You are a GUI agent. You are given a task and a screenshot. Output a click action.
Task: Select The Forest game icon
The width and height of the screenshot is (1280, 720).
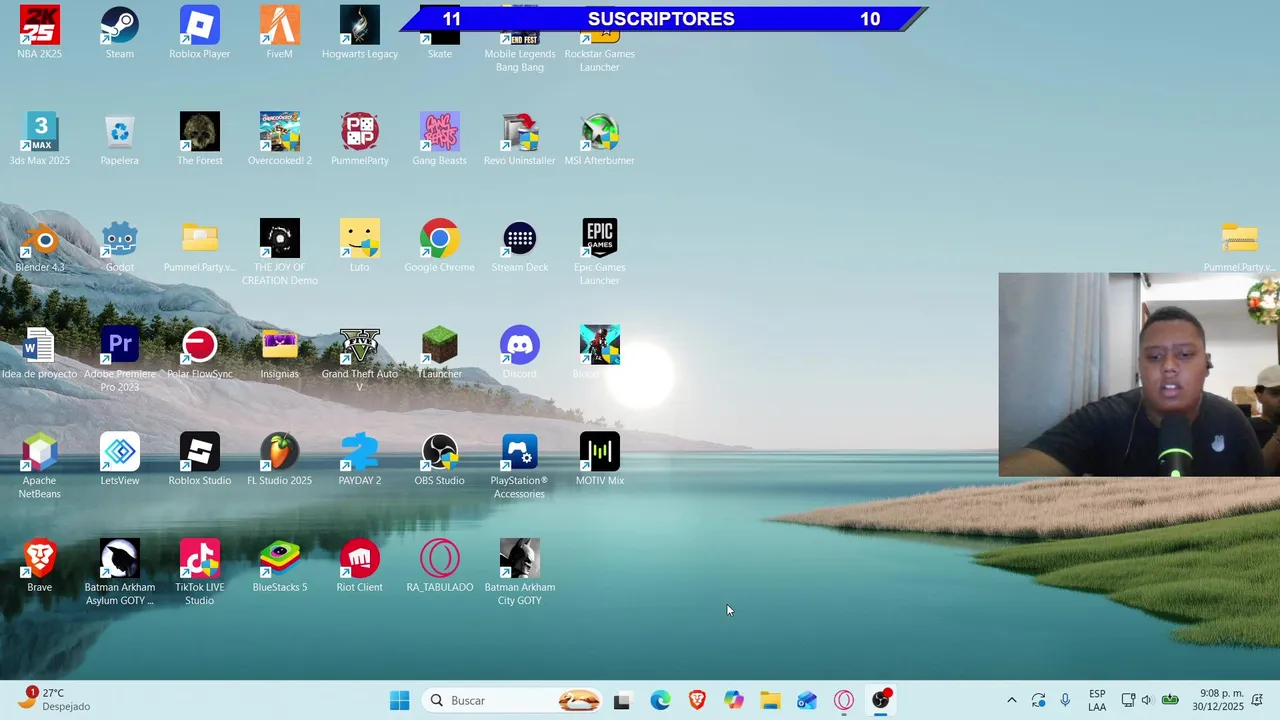[200, 132]
